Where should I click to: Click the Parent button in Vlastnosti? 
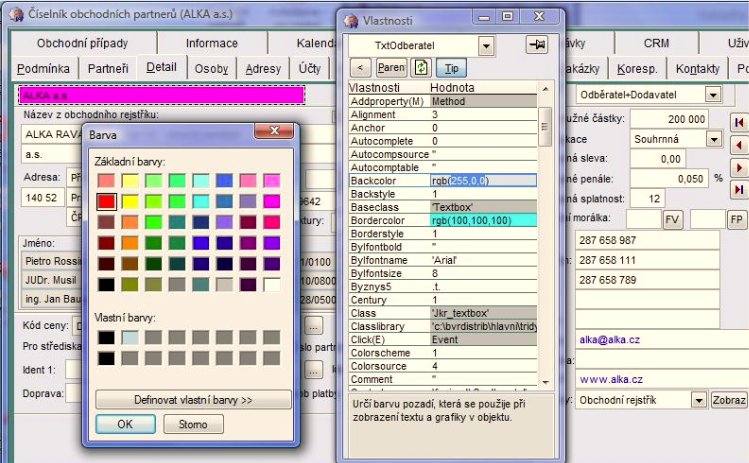(391, 68)
